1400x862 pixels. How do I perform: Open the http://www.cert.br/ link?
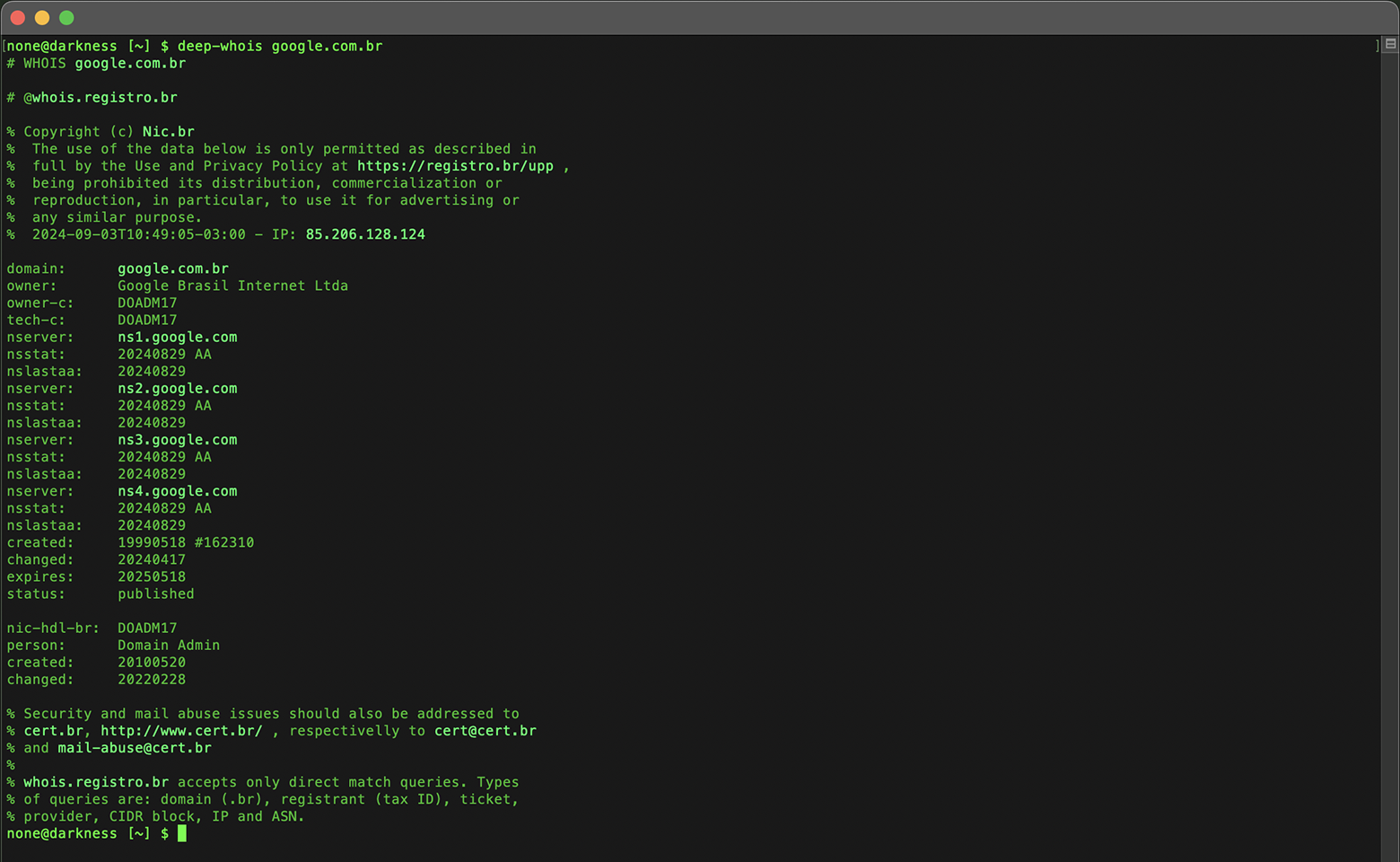[x=184, y=730]
